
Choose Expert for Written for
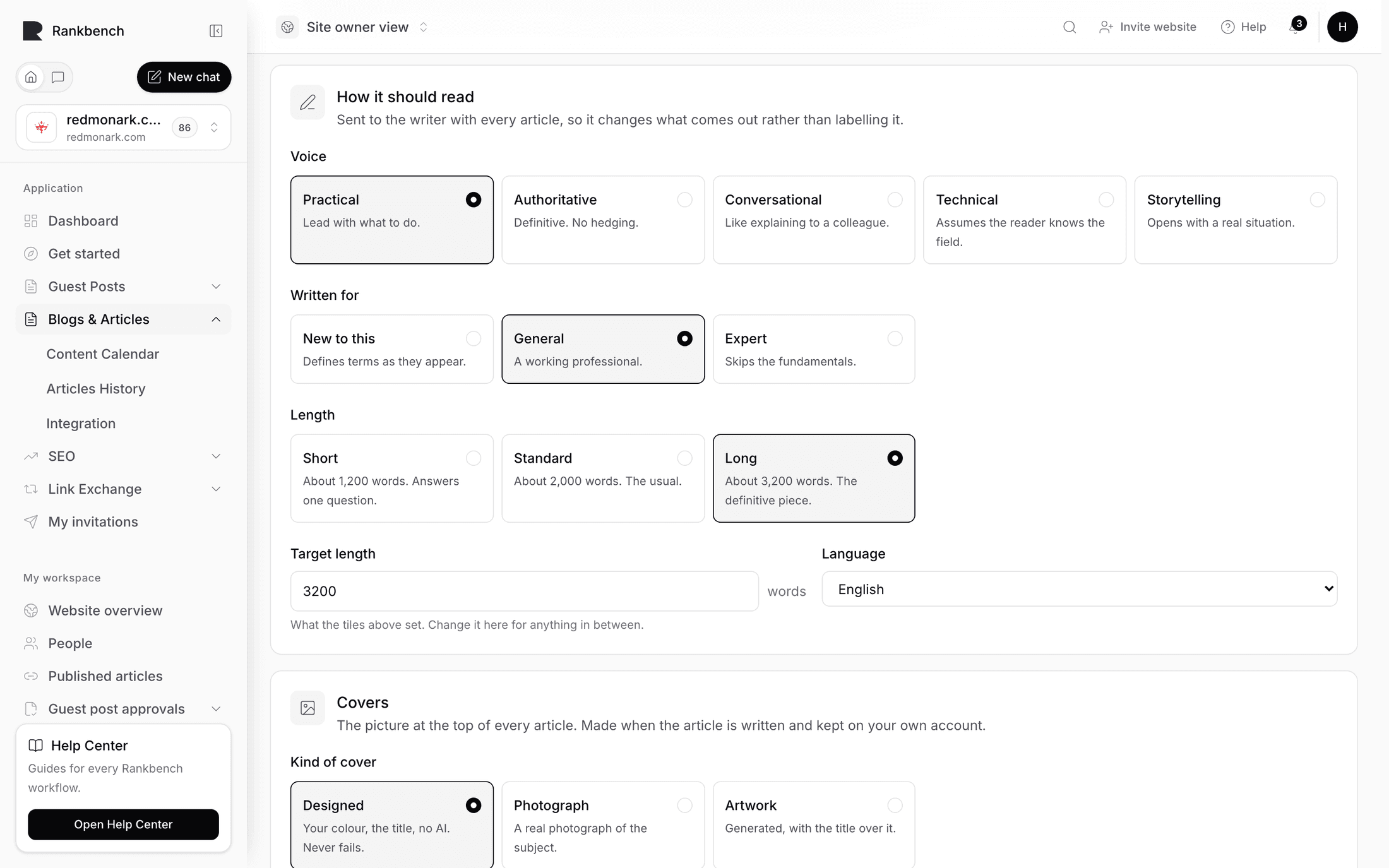[814, 349]
